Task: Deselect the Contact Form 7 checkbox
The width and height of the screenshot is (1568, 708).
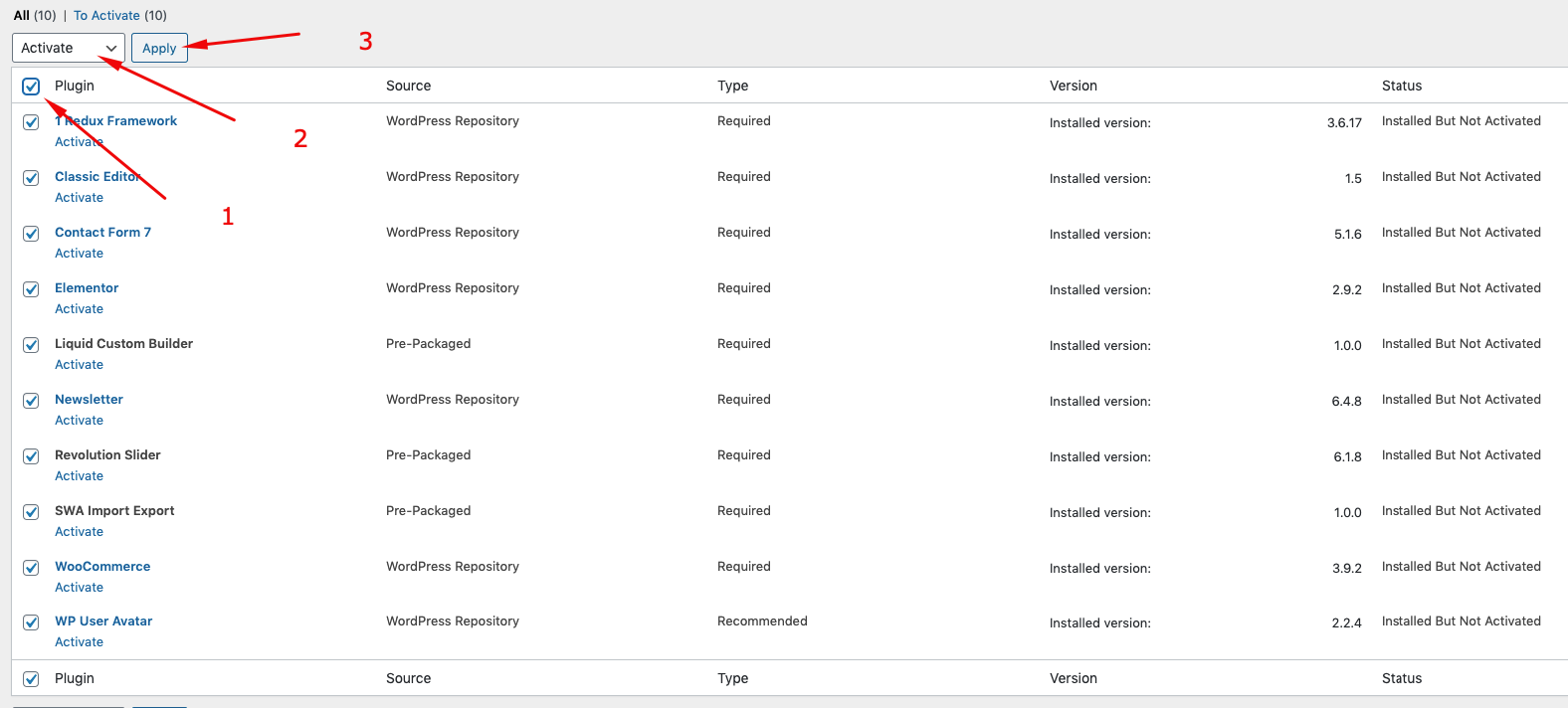Action: click(x=31, y=234)
